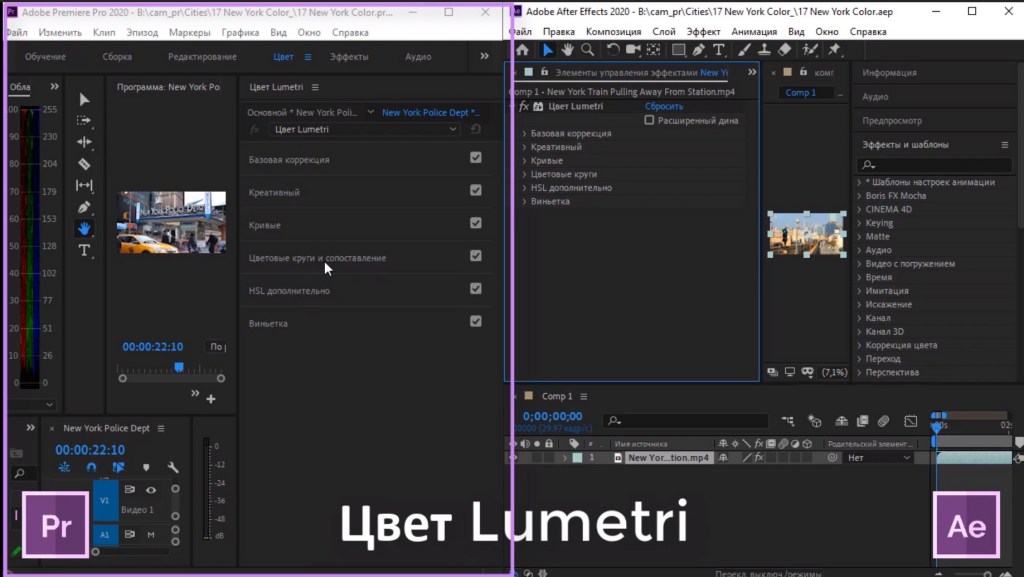Click the wrench settings icon in Premiere timeline
The height and width of the screenshot is (577, 1024).
173,467
